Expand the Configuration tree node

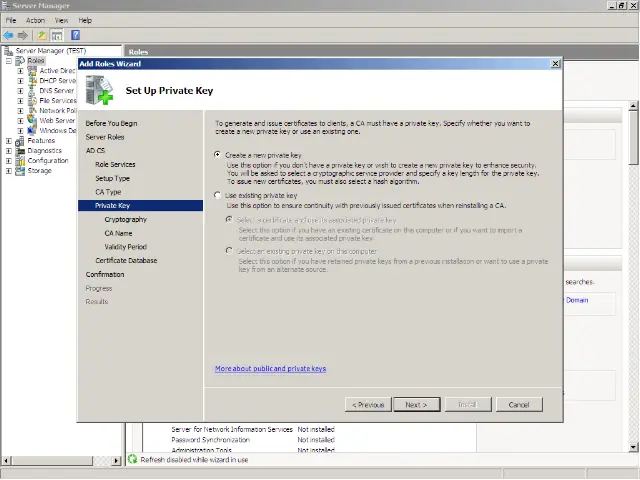point(9,161)
